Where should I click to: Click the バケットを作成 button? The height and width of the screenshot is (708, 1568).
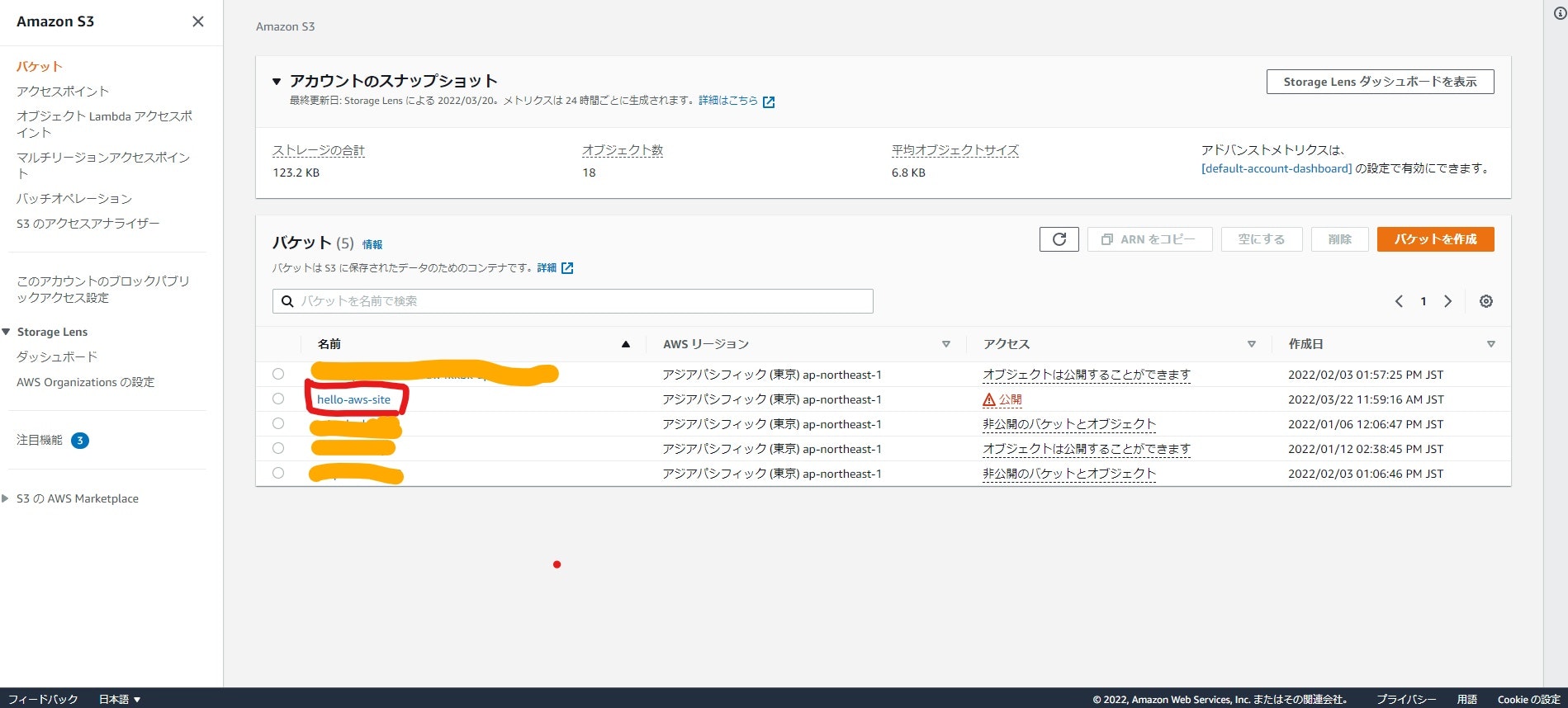pyautogui.click(x=1435, y=239)
